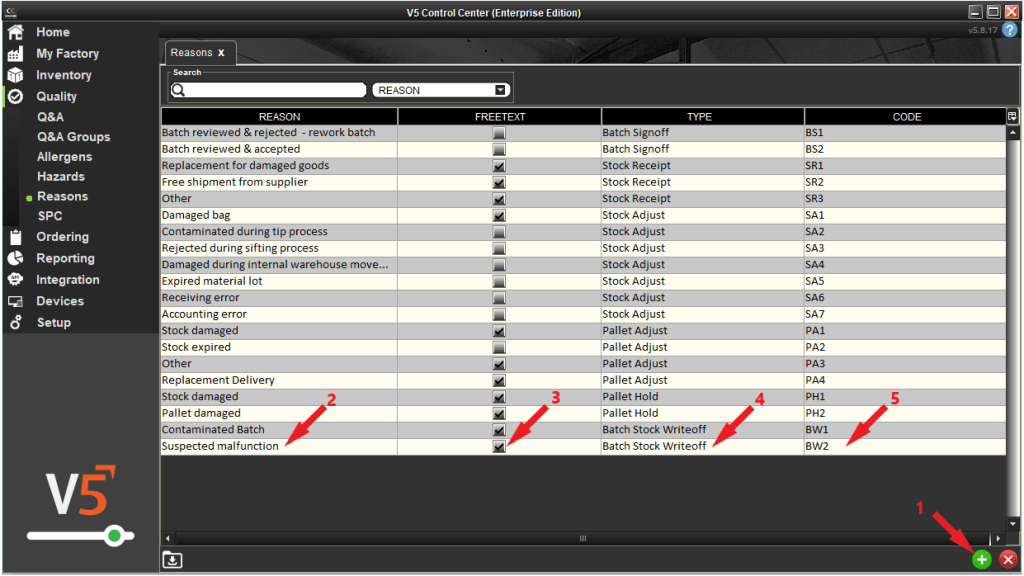Close the Reasons tab

(221, 53)
